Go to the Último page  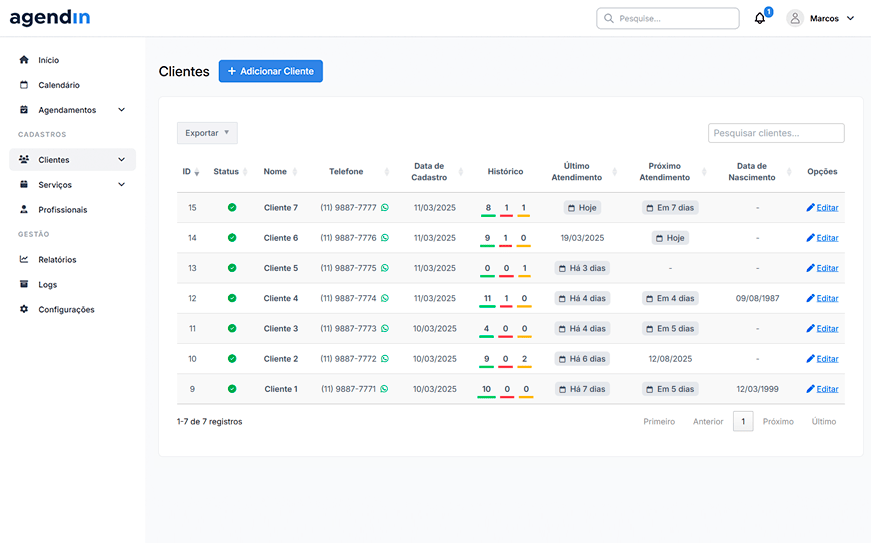823,421
